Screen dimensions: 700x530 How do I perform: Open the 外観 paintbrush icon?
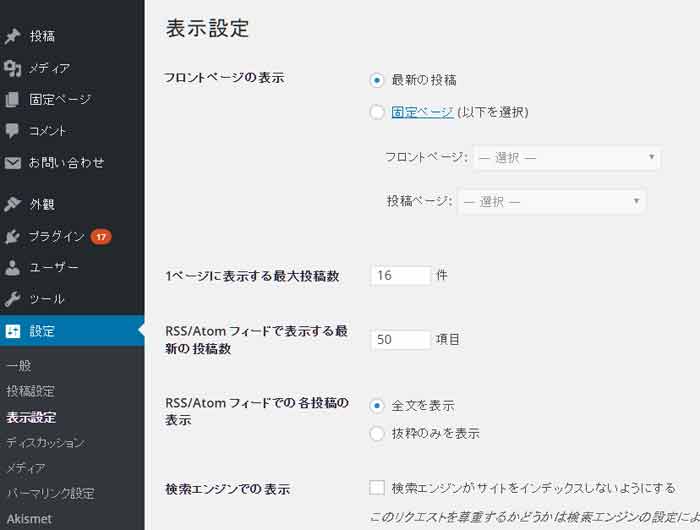pyautogui.click(x=12, y=204)
